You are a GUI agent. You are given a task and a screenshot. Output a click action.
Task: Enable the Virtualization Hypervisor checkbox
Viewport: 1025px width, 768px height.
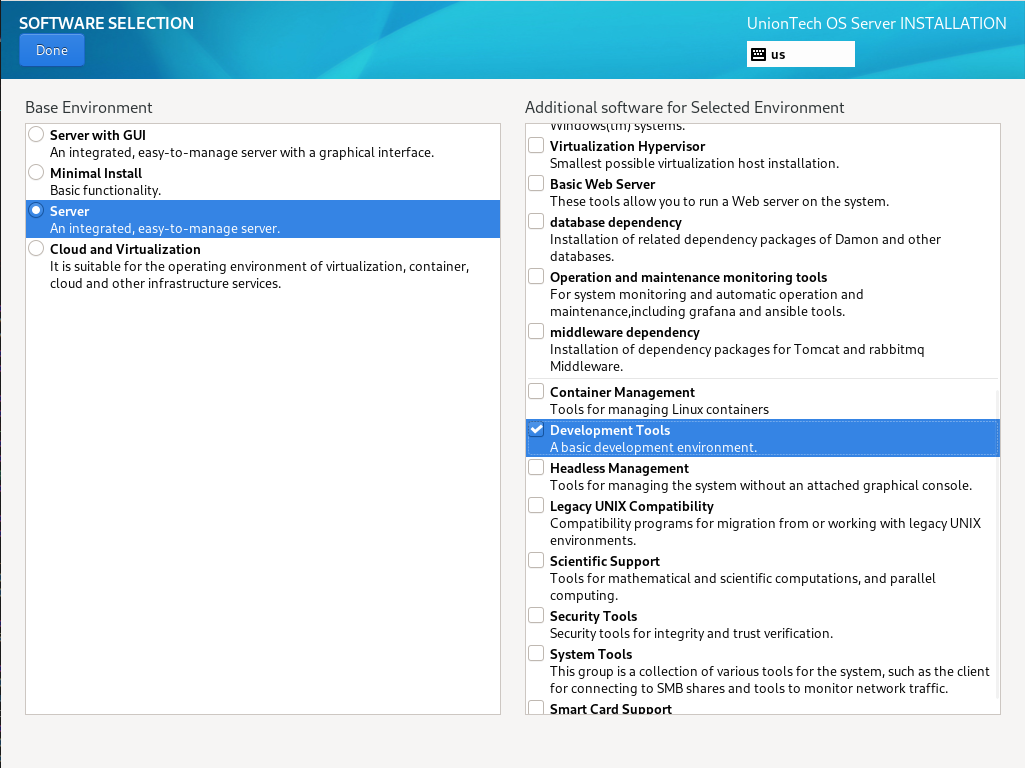tap(536, 145)
